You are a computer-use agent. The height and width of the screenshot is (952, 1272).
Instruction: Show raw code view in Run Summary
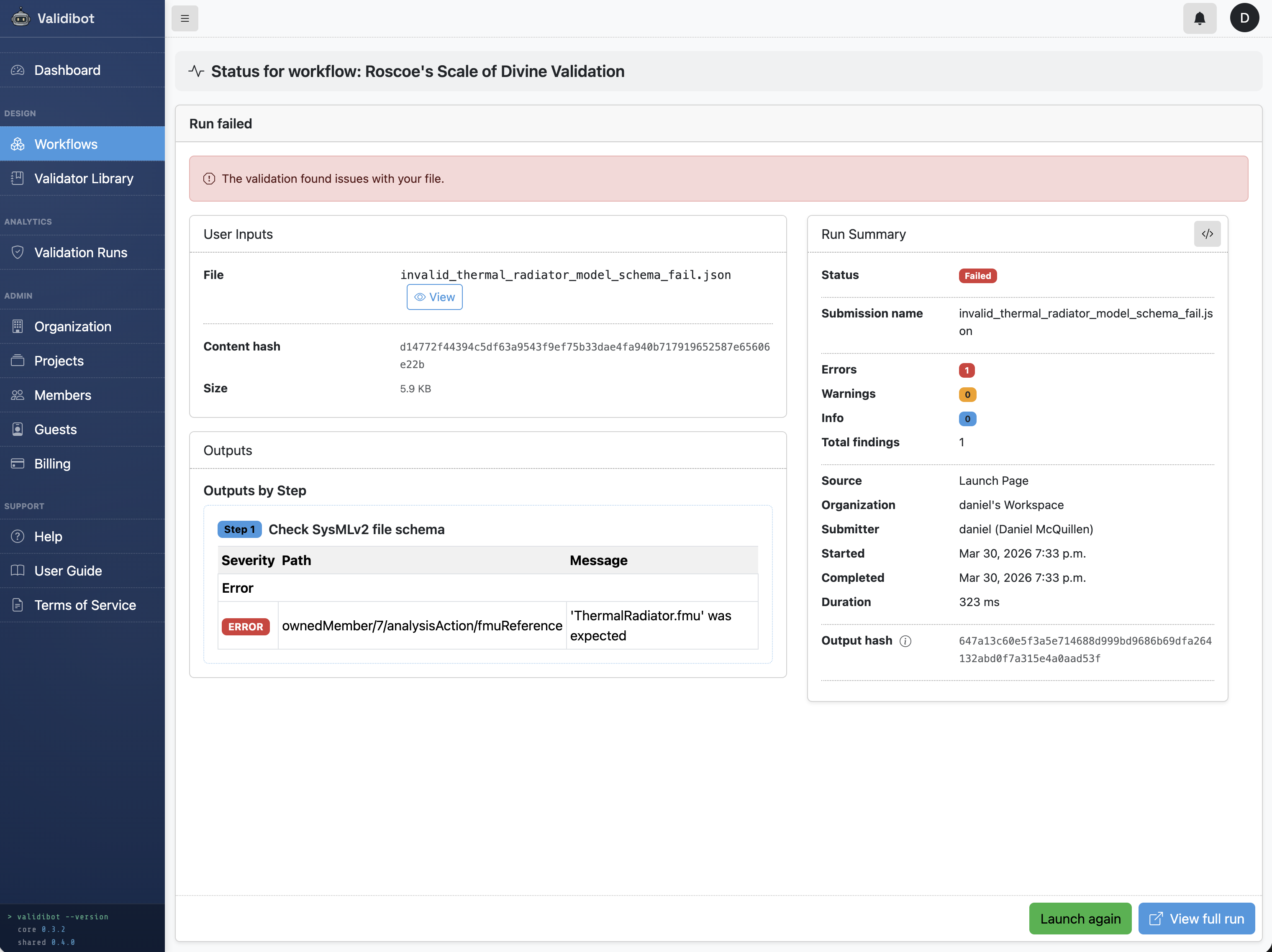coord(1207,234)
